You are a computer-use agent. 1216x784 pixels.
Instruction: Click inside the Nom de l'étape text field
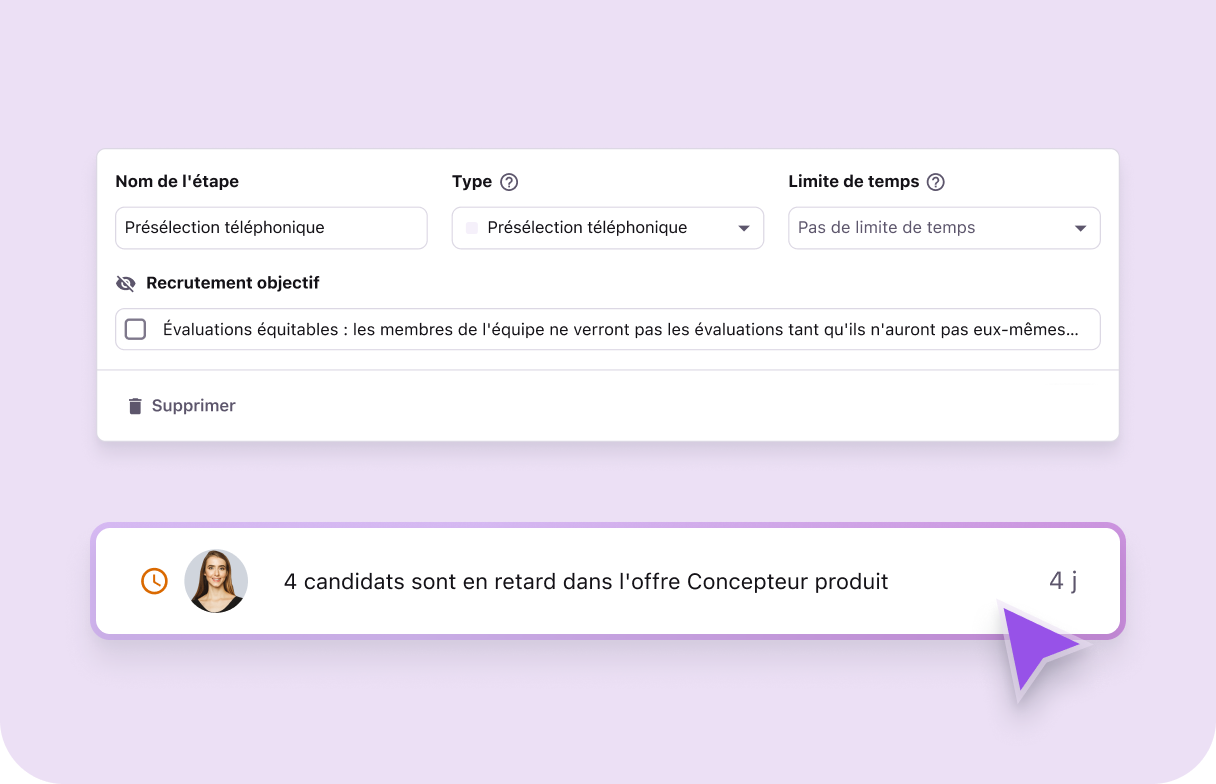(270, 228)
